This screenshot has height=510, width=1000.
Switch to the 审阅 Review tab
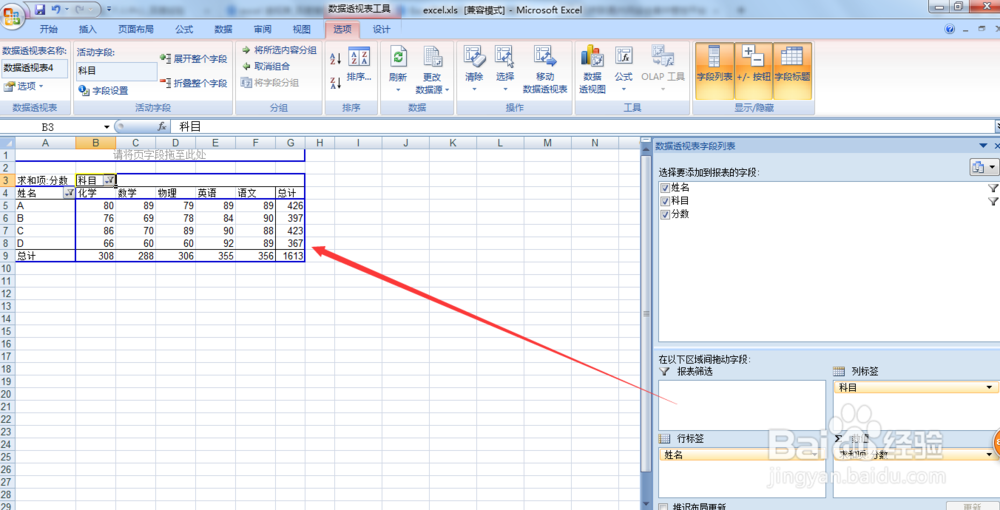point(262,29)
